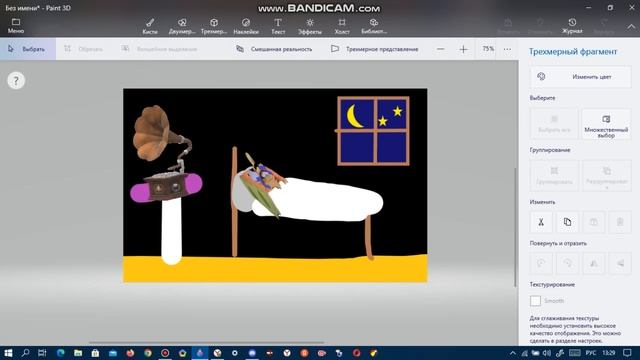Click the rotate right icon
This screenshot has width=640, height=360.
[567, 263]
